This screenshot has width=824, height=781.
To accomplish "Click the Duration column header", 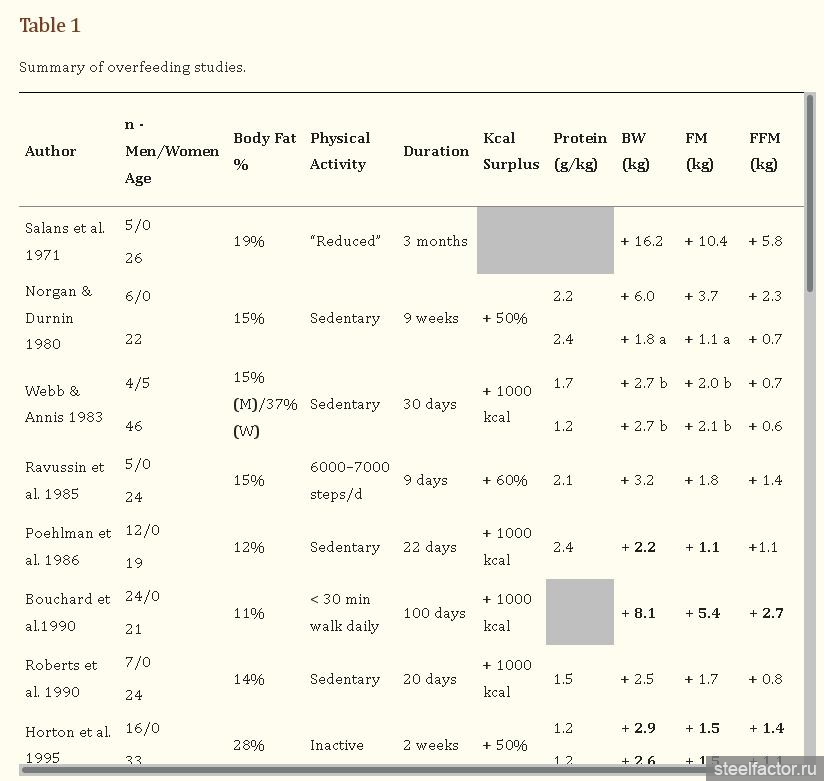I will [436, 151].
